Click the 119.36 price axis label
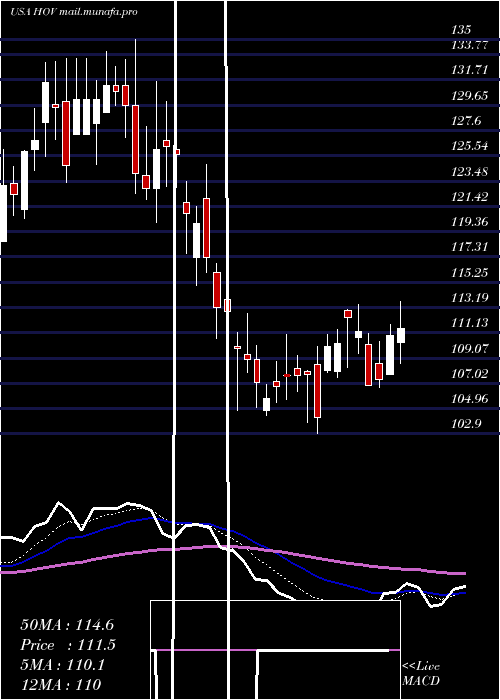This screenshot has height=700, width=500. [x=470, y=222]
